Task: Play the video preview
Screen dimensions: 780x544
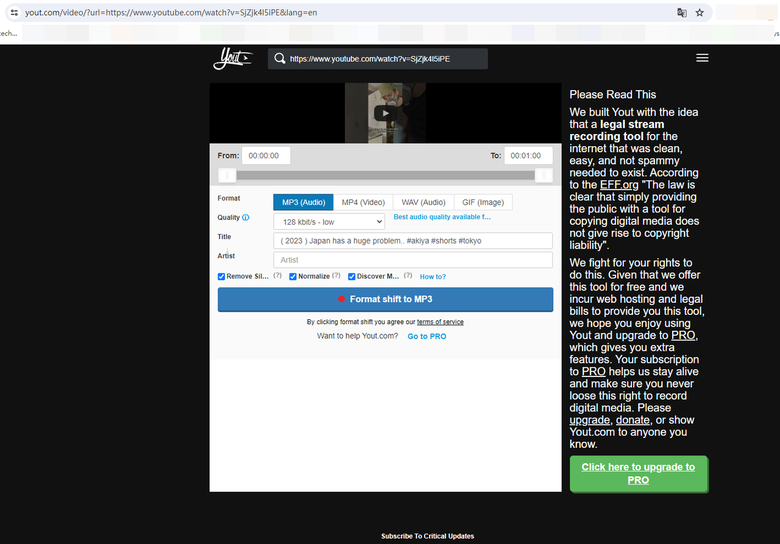Action: (385, 113)
